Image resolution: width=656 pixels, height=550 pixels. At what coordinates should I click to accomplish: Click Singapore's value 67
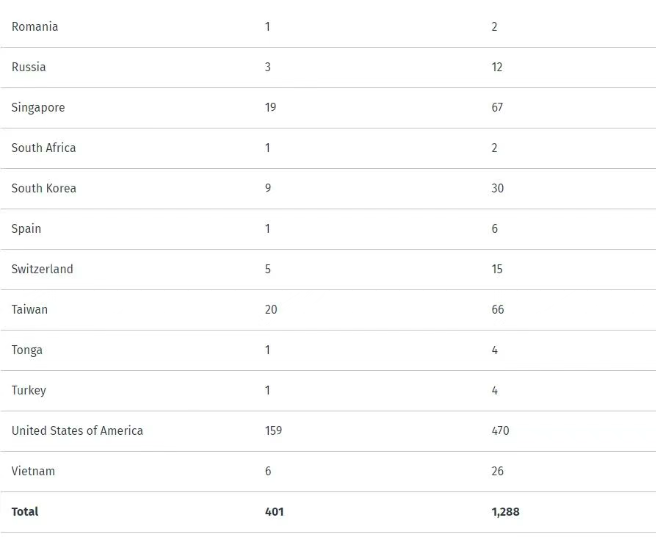tap(497, 108)
